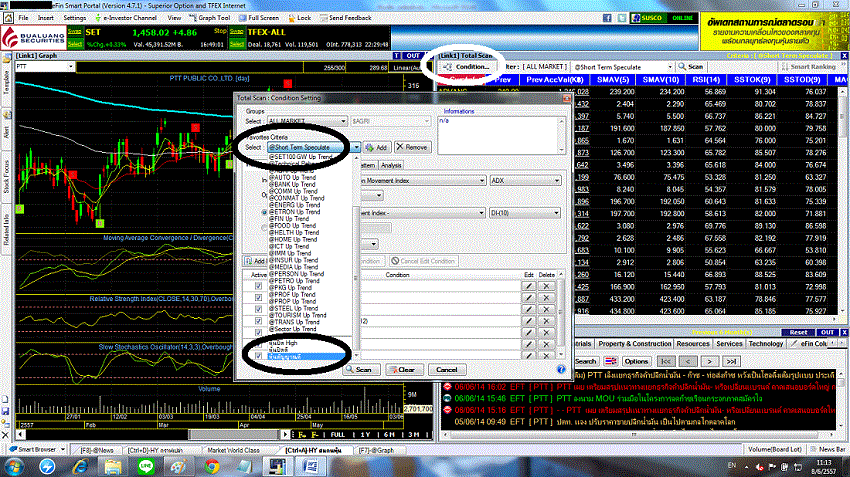Click Reset button above news panel
The width and height of the screenshot is (850, 477).
point(798,332)
